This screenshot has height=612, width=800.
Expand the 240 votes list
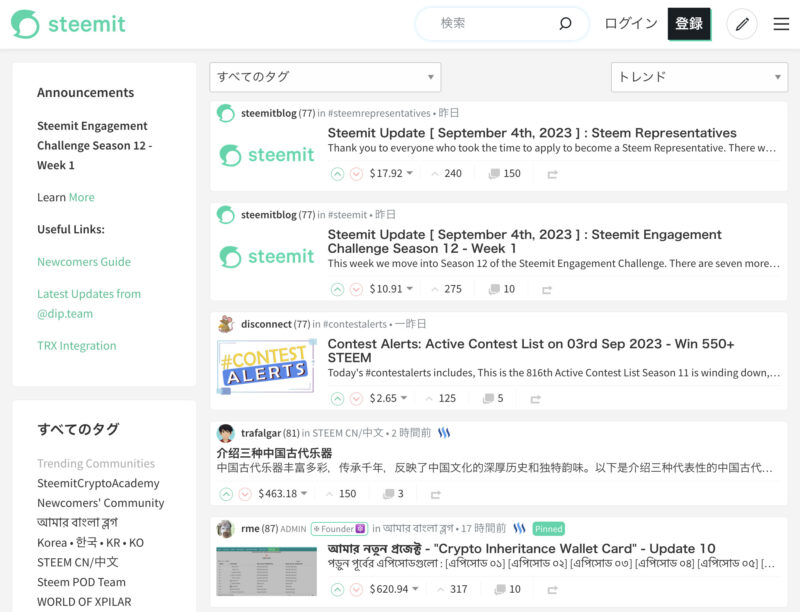point(446,173)
